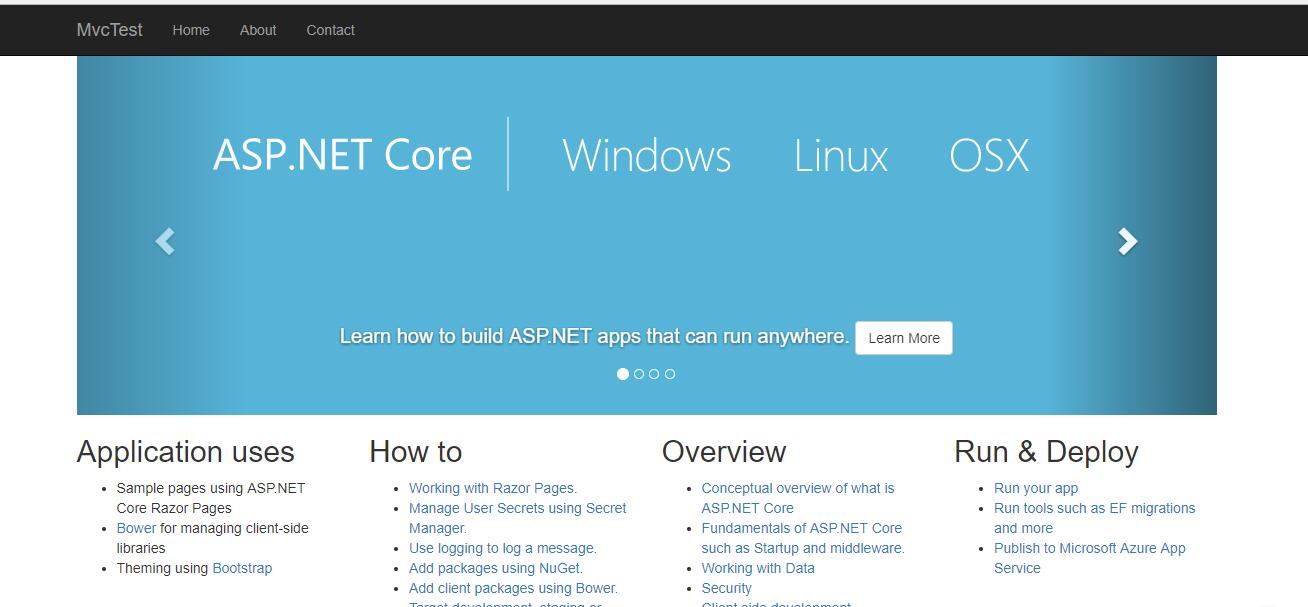1308x607 pixels.
Task: Select the second carousel indicator dot
Action: pos(639,374)
